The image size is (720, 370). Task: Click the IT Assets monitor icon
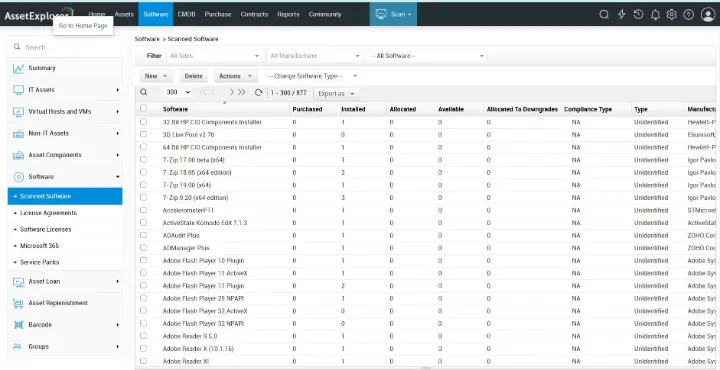point(18,90)
